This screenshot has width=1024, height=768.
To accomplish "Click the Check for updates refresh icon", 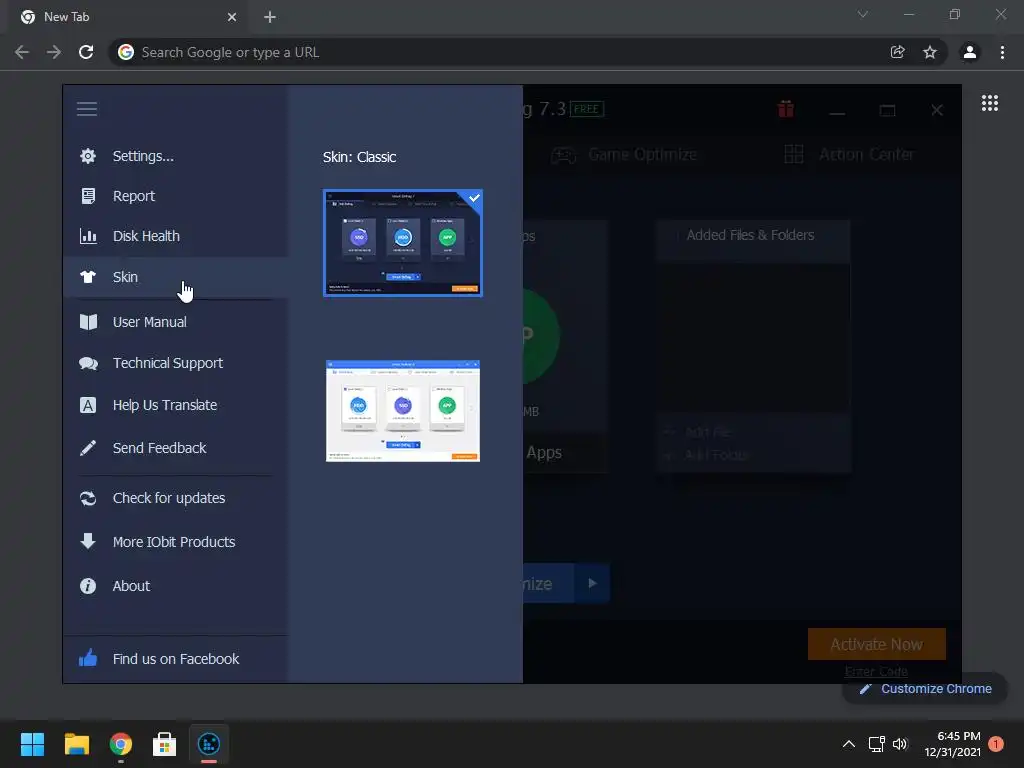I will pyautogui.click(x=88, y=498).
